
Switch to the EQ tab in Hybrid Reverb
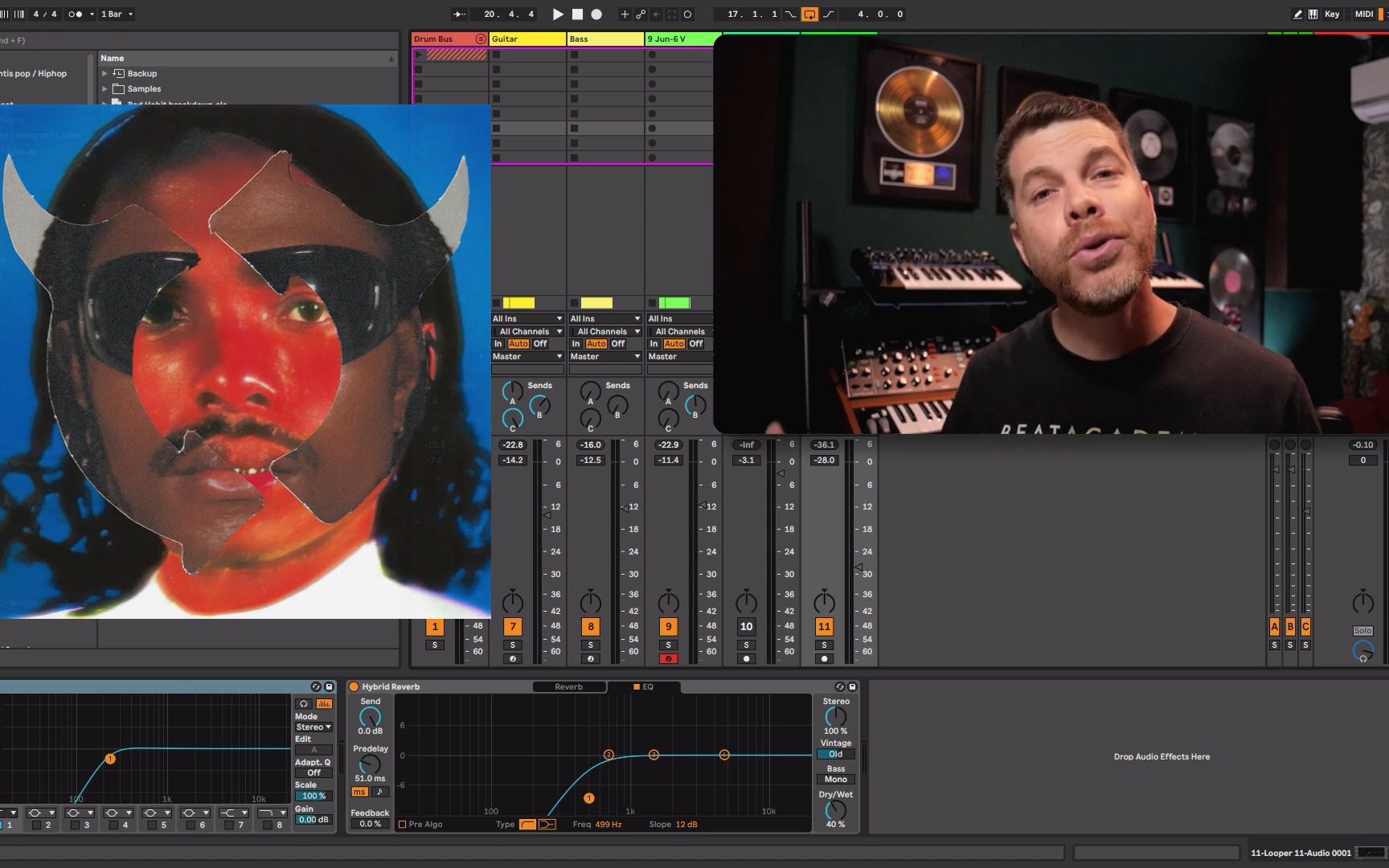(x=644, y=686)
